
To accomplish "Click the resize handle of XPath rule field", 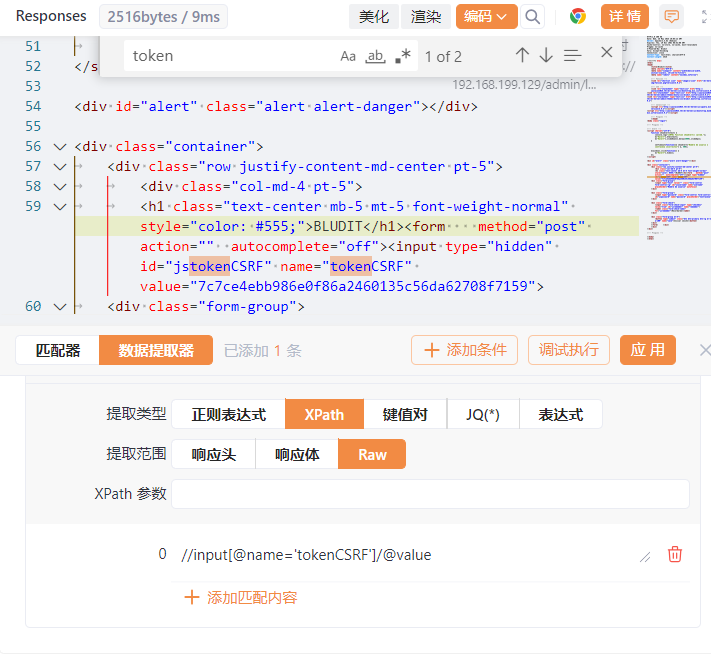I will (645, 557).
